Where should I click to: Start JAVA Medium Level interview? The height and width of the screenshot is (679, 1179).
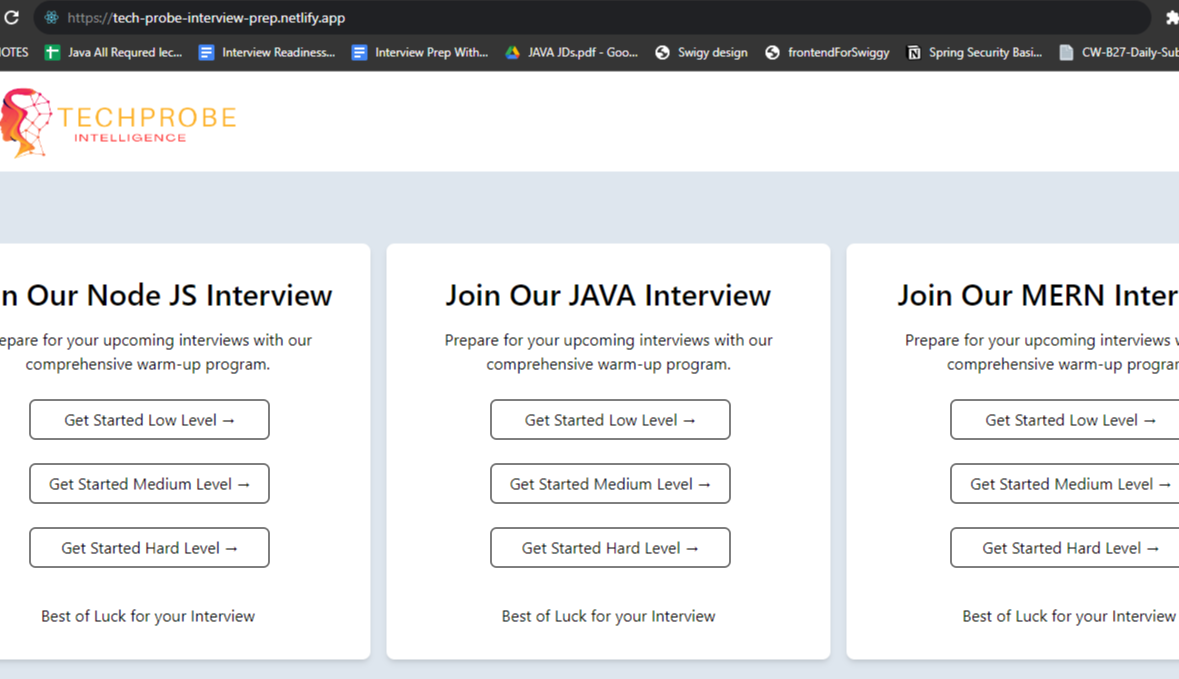click(610, 483)
